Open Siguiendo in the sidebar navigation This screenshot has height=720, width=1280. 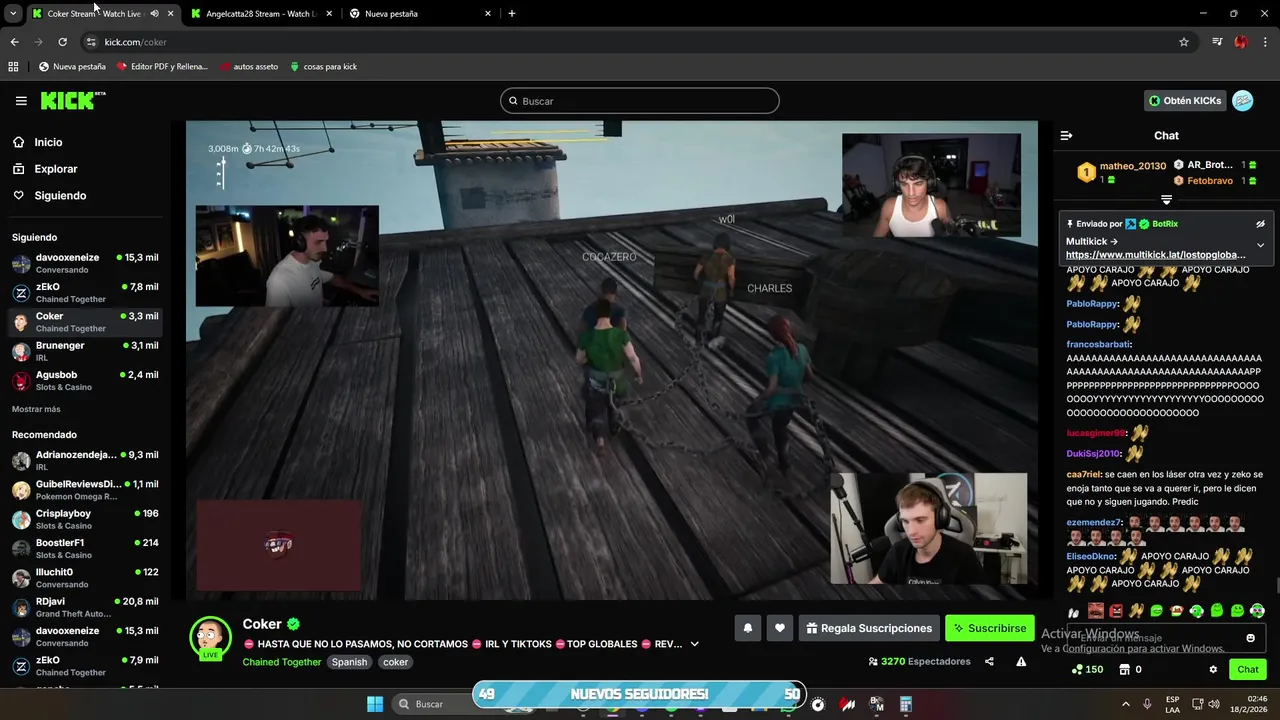60,196
